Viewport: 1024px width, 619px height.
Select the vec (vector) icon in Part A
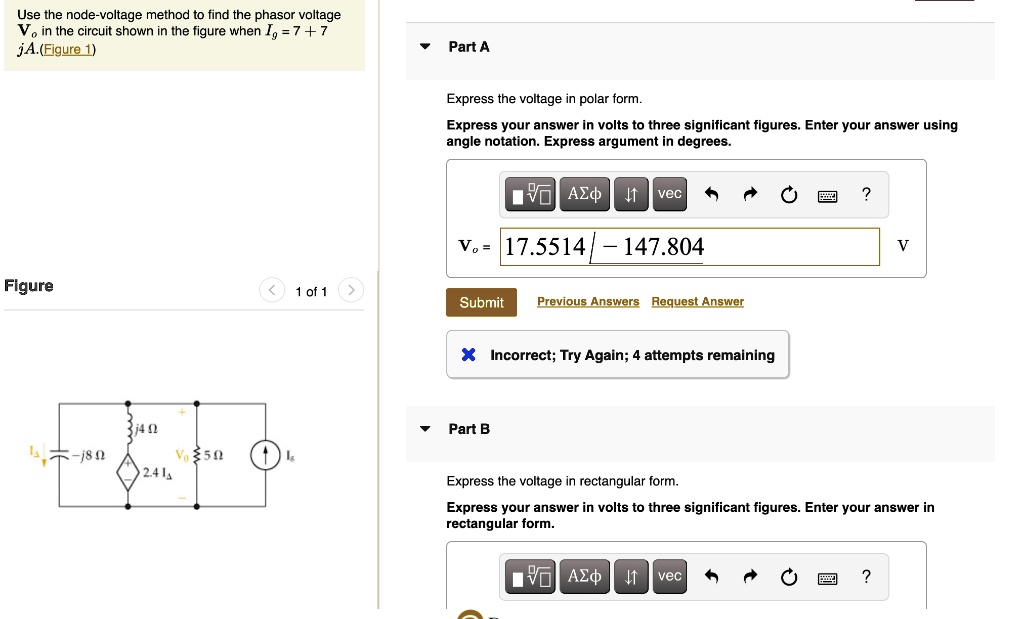click(669, 194)
